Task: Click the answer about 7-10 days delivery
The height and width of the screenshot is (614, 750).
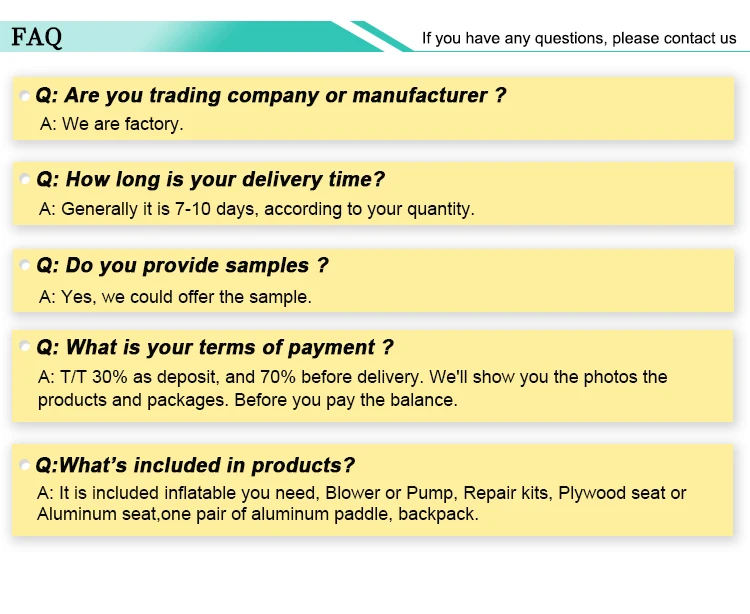Action: [257, 209]
